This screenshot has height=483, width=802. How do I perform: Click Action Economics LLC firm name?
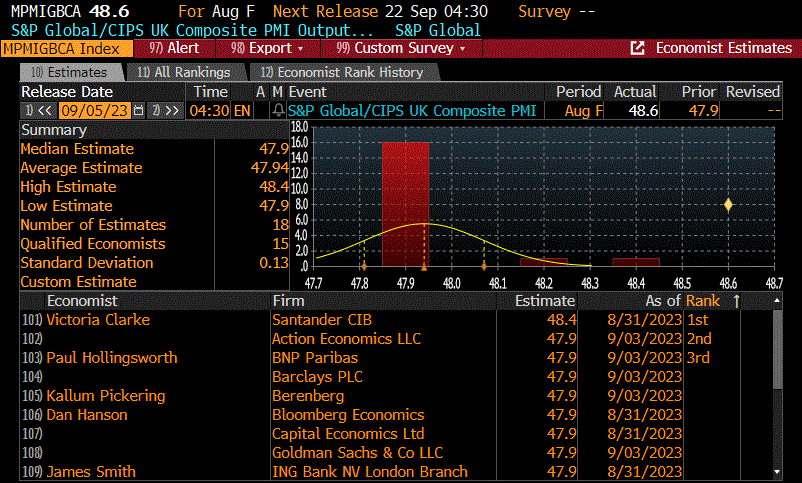point(346,339)
